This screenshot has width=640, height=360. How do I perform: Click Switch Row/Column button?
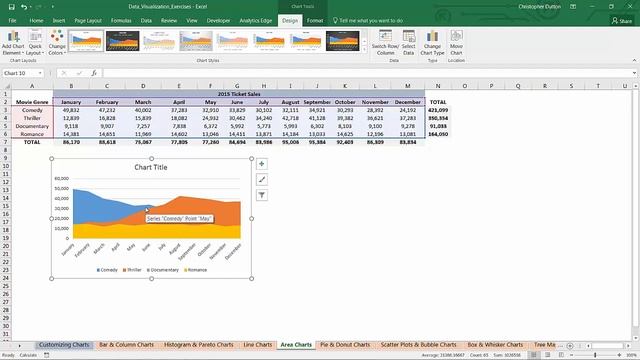[385, 42]
